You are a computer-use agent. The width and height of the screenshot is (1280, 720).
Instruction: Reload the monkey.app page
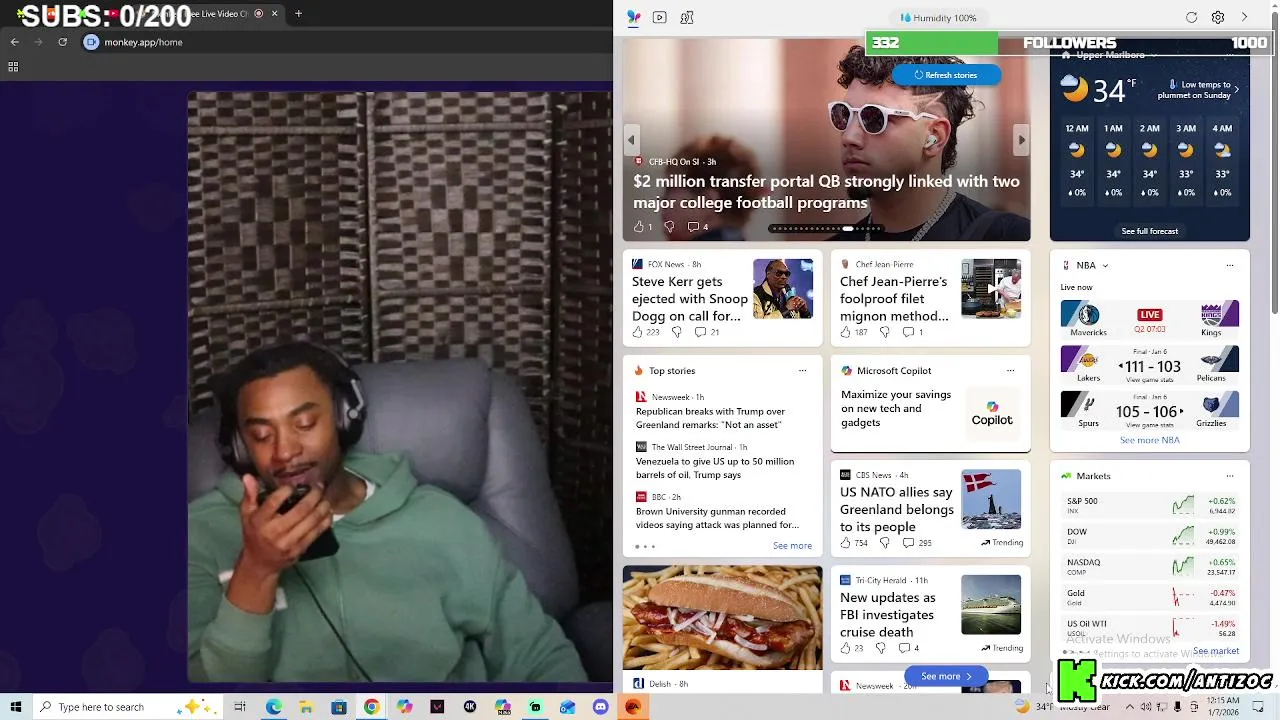62,42
